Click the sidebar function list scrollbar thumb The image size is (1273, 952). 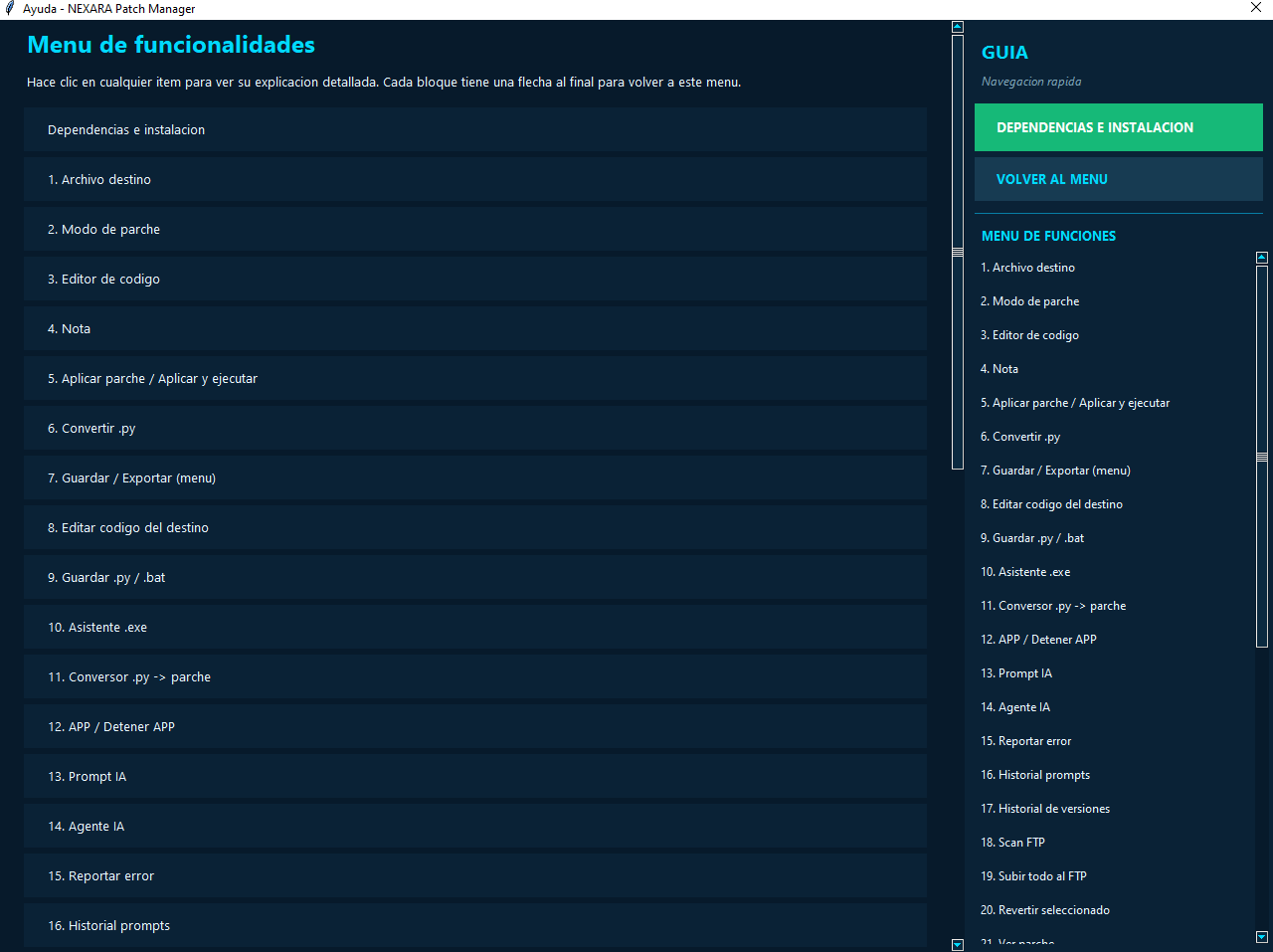click(x=1262, y=456)
